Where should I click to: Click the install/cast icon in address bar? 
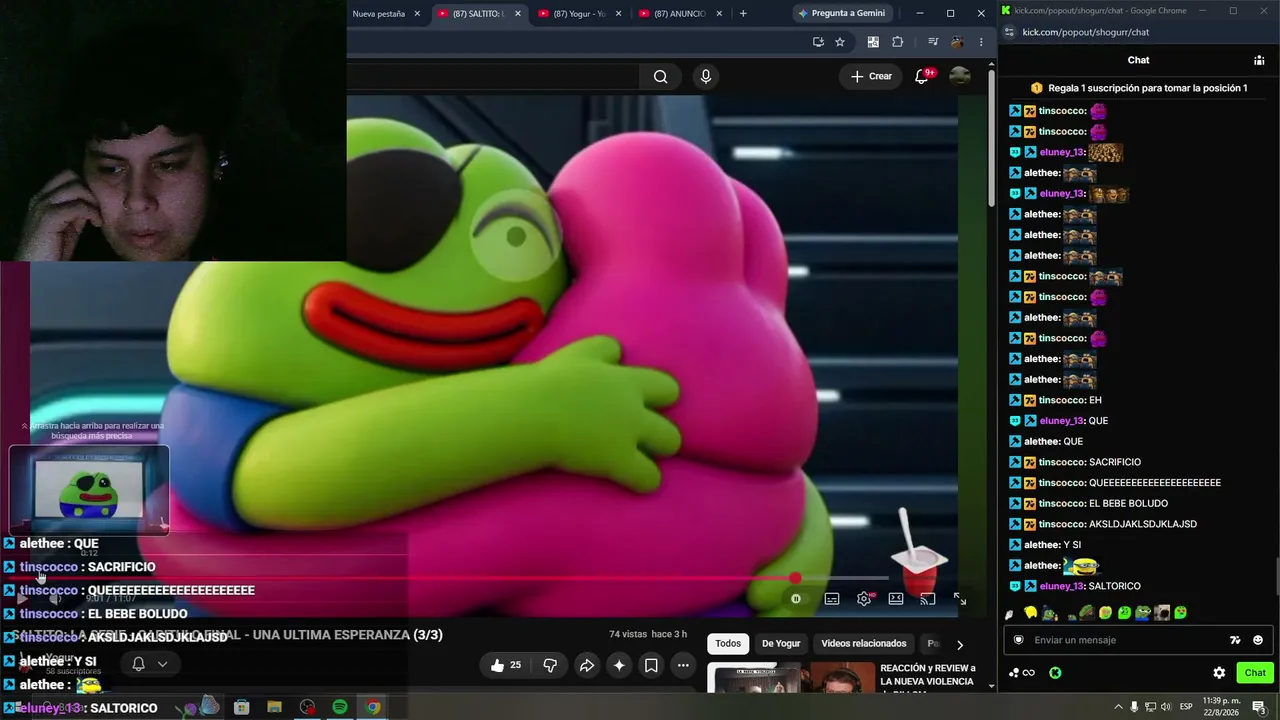tap(818, 42)
